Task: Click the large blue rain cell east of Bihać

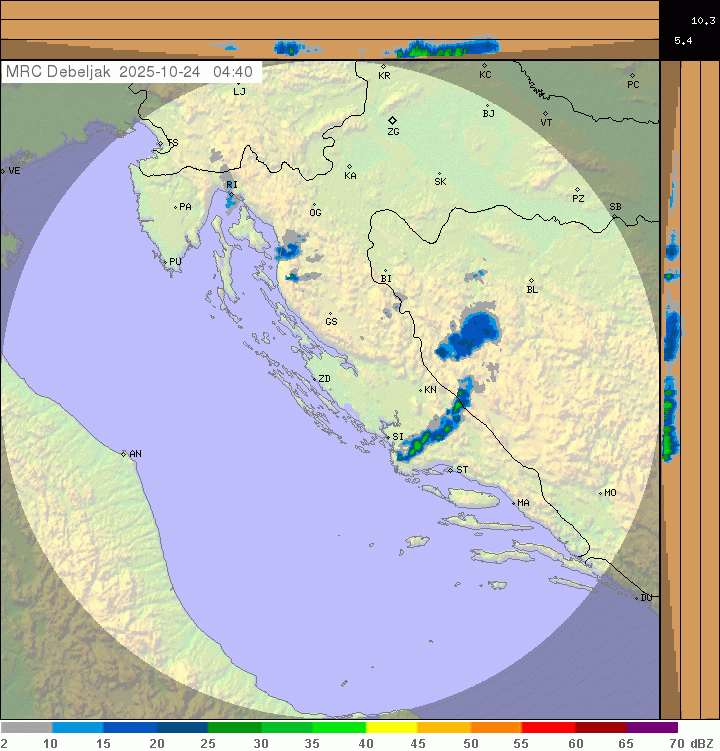Action: click(x=470, y=334)
